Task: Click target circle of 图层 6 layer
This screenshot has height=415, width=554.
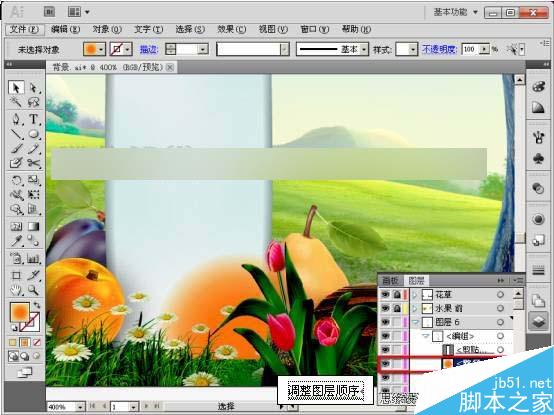Action: click(500, 322)
